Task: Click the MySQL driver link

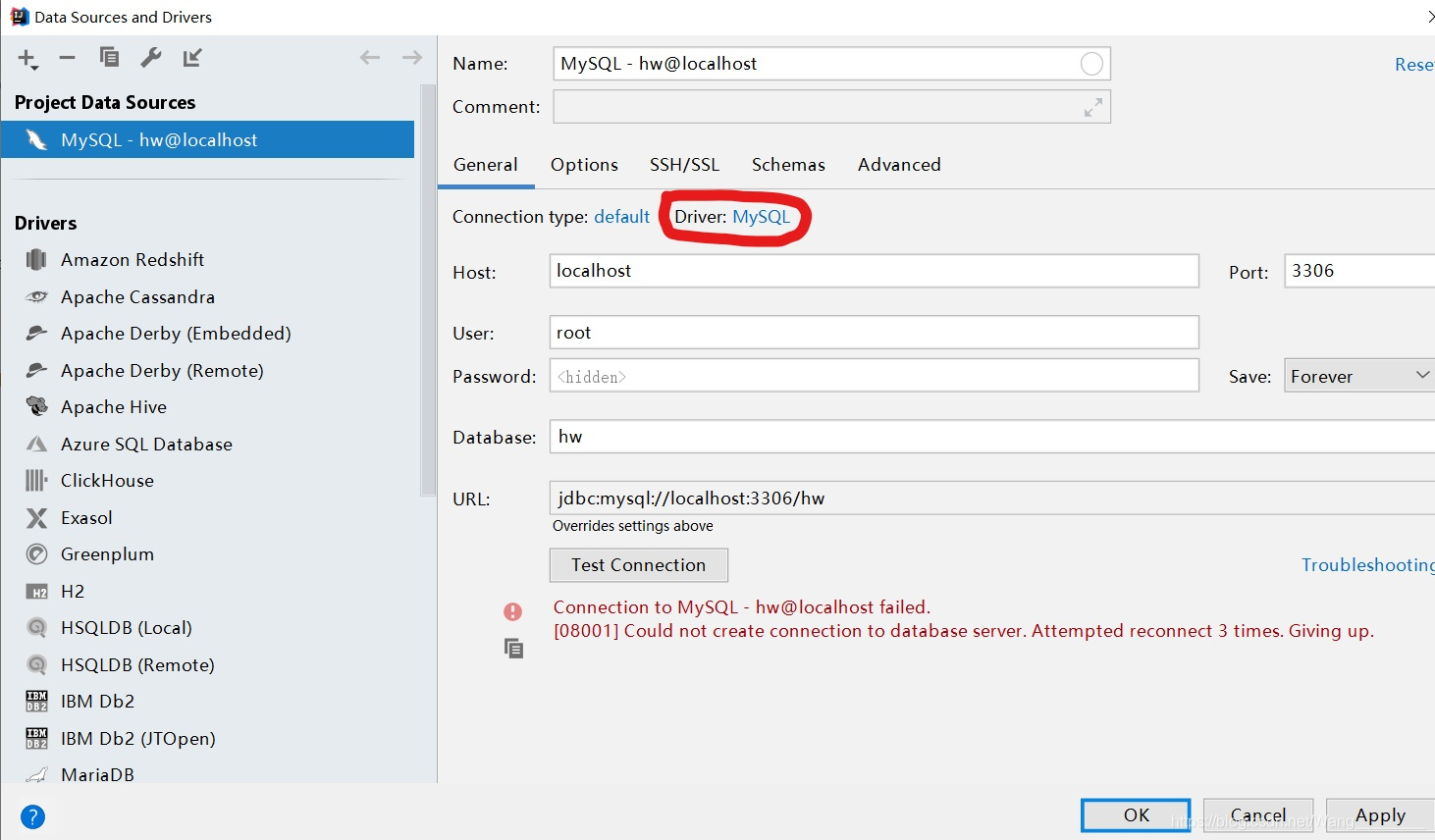Action: pos(761,217)
